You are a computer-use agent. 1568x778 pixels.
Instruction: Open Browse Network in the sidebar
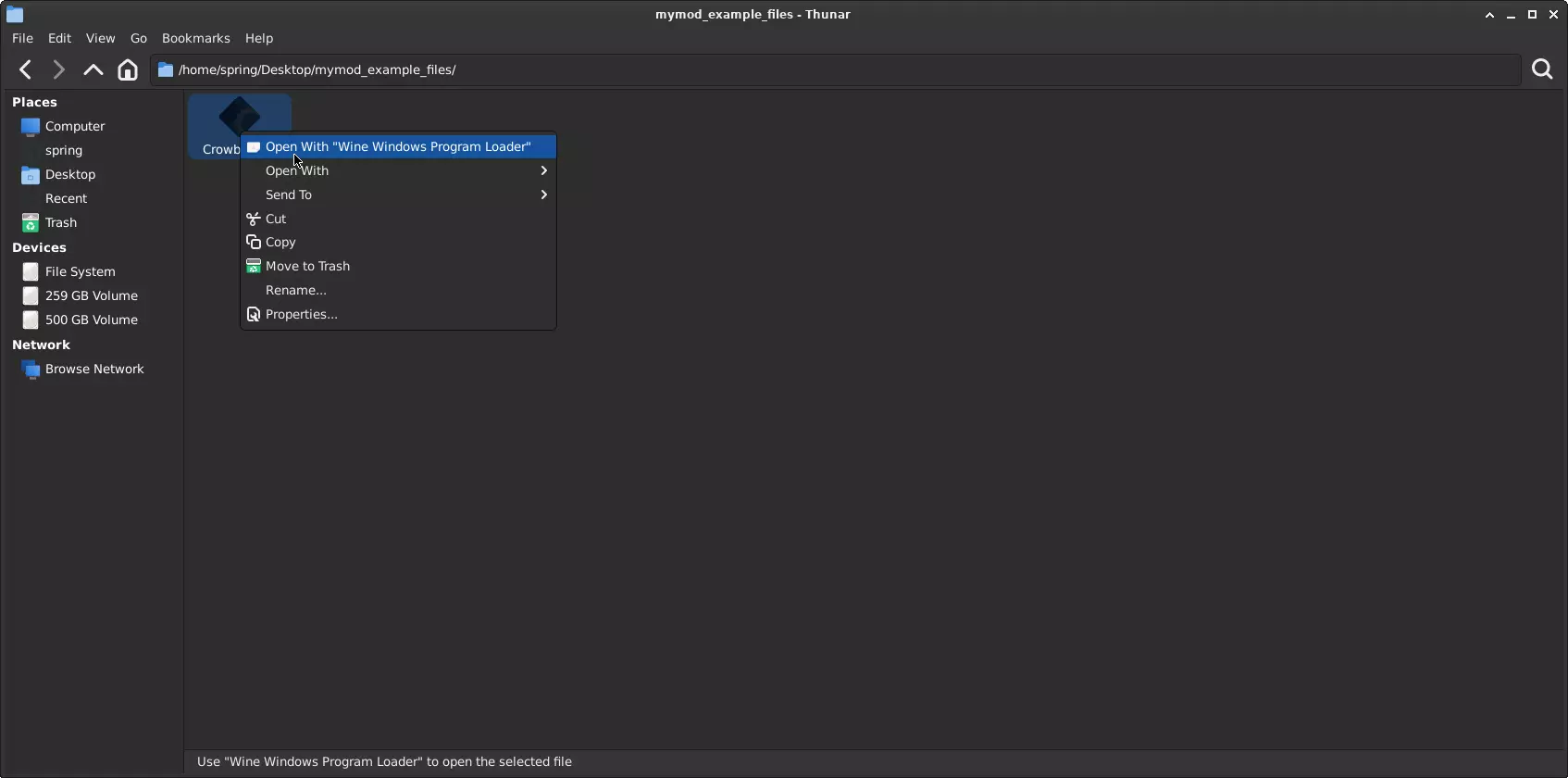coord(93,369)
